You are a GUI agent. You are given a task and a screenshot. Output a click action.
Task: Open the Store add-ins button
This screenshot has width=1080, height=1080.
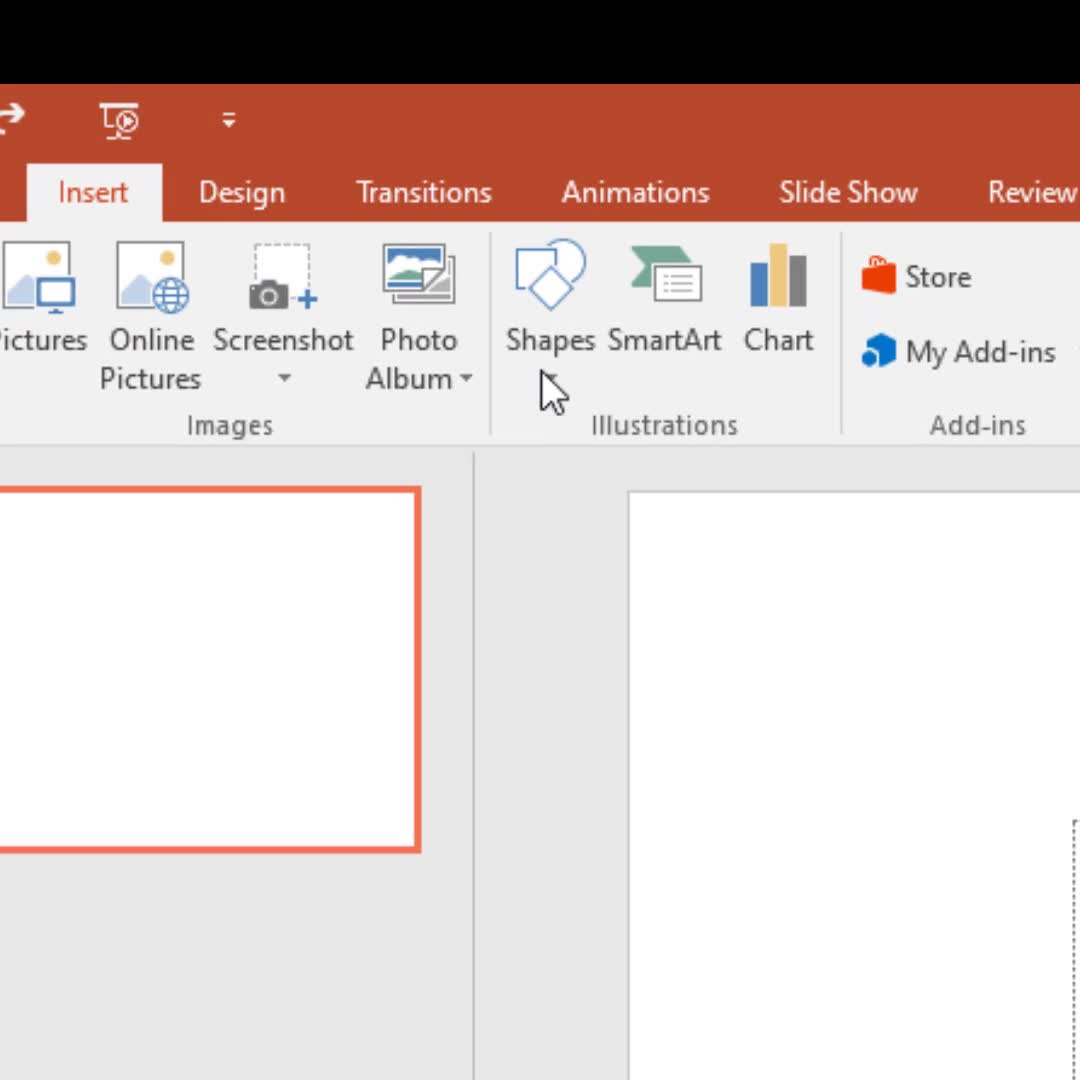917,277
